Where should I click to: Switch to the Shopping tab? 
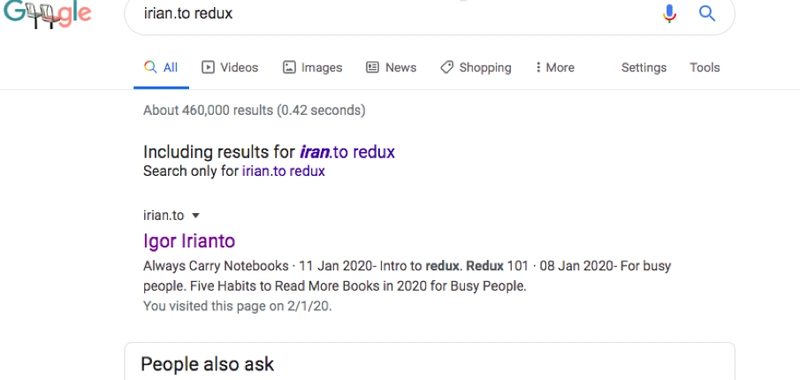476,67
